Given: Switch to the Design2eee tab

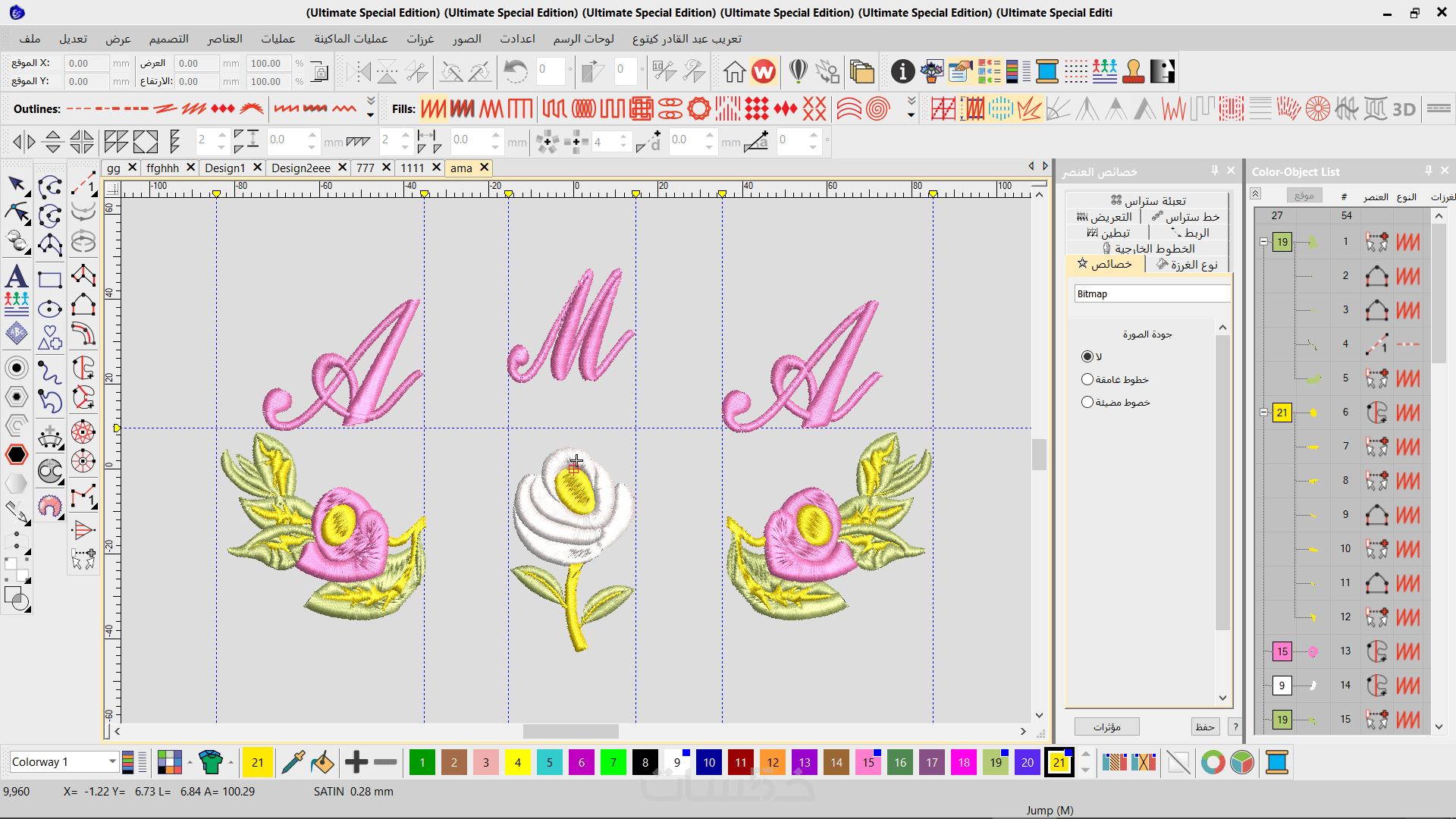Looking at the screenshot, I should (x=300, y=168).
